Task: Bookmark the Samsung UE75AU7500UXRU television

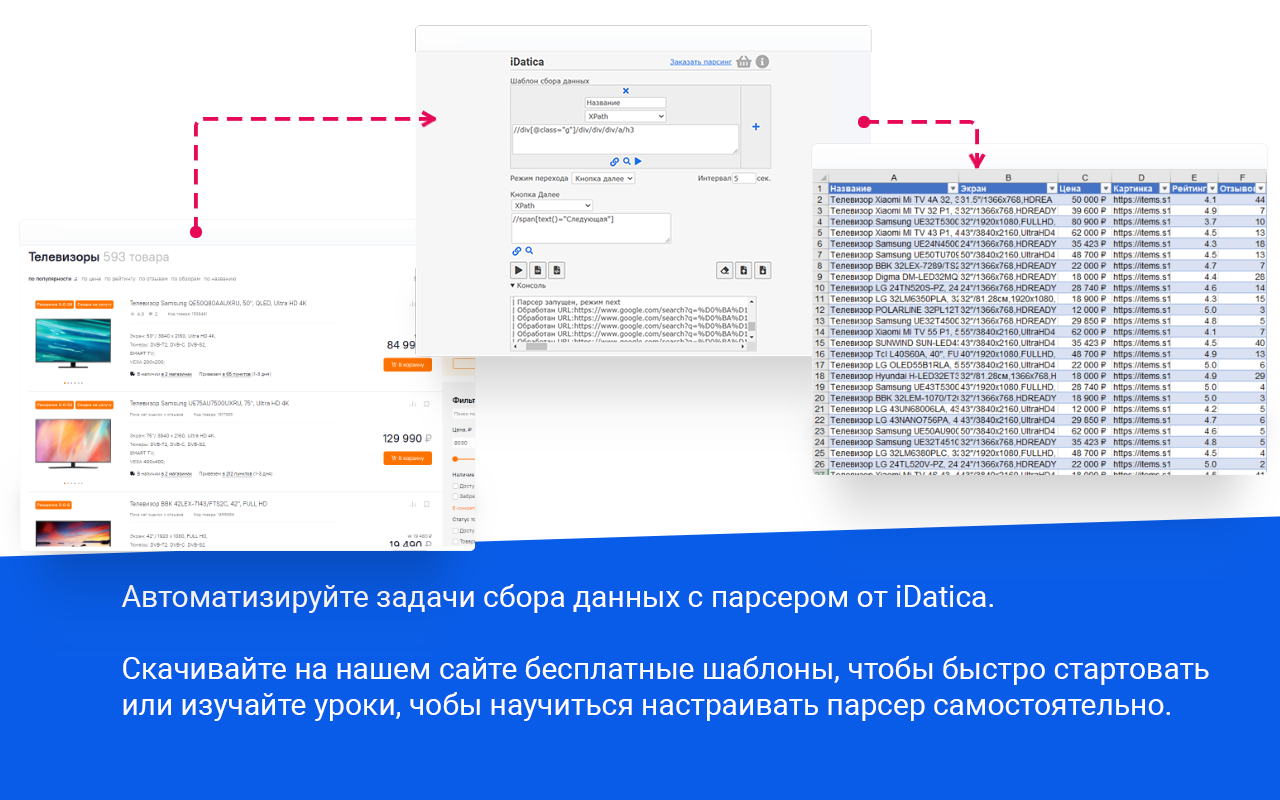Action: (426, 404)
